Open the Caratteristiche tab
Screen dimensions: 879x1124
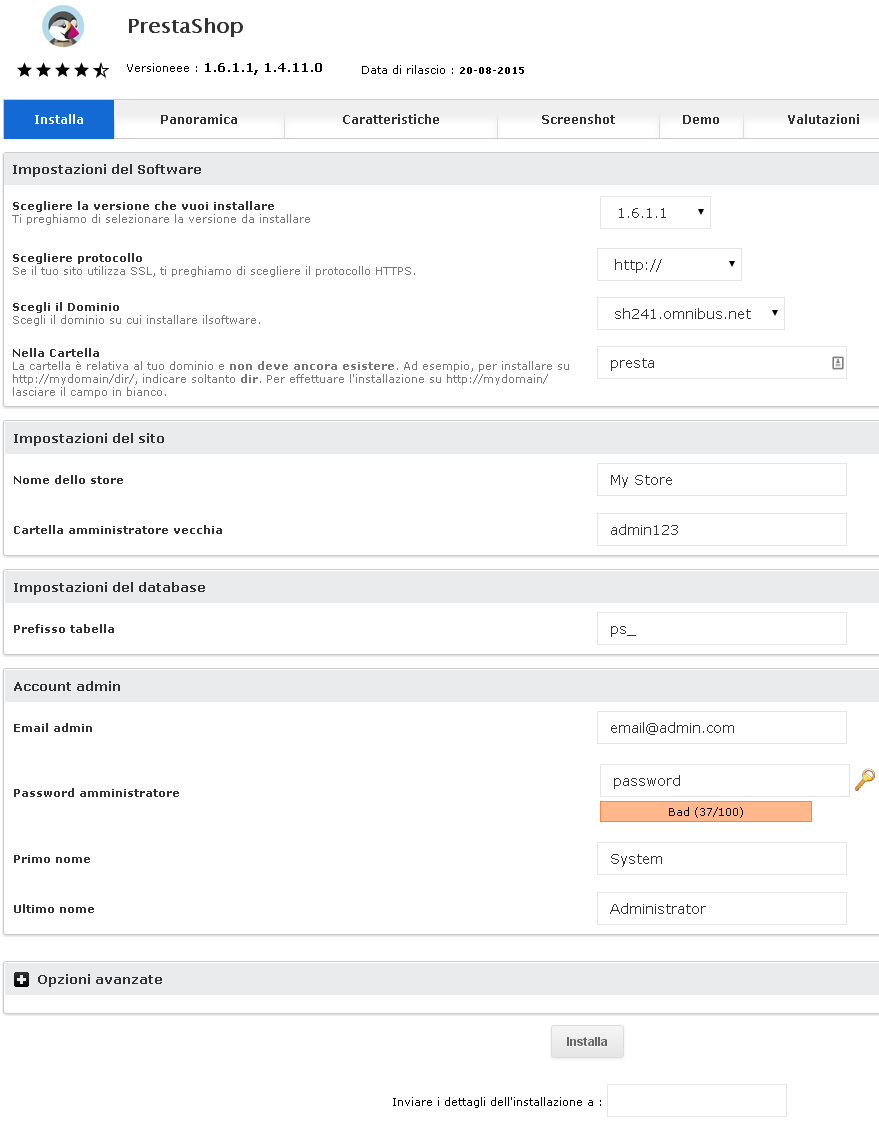pyautogui.click(x=391, y=119)
